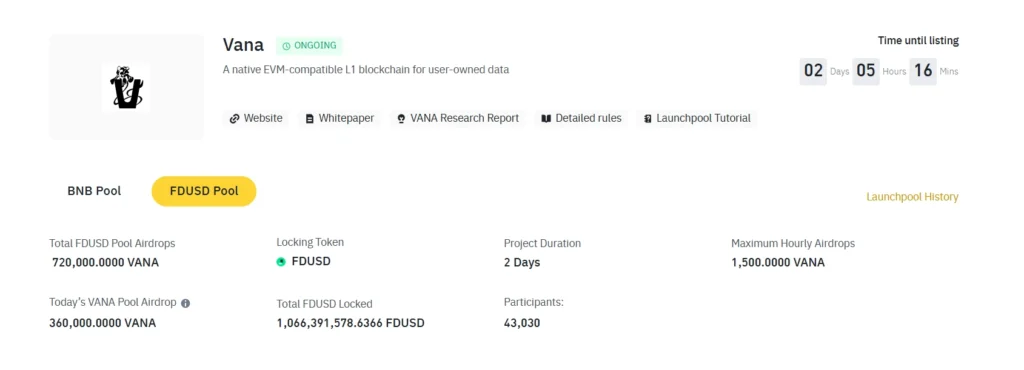Click the icon beside Launchpool Tutorial

pos(647,119)
